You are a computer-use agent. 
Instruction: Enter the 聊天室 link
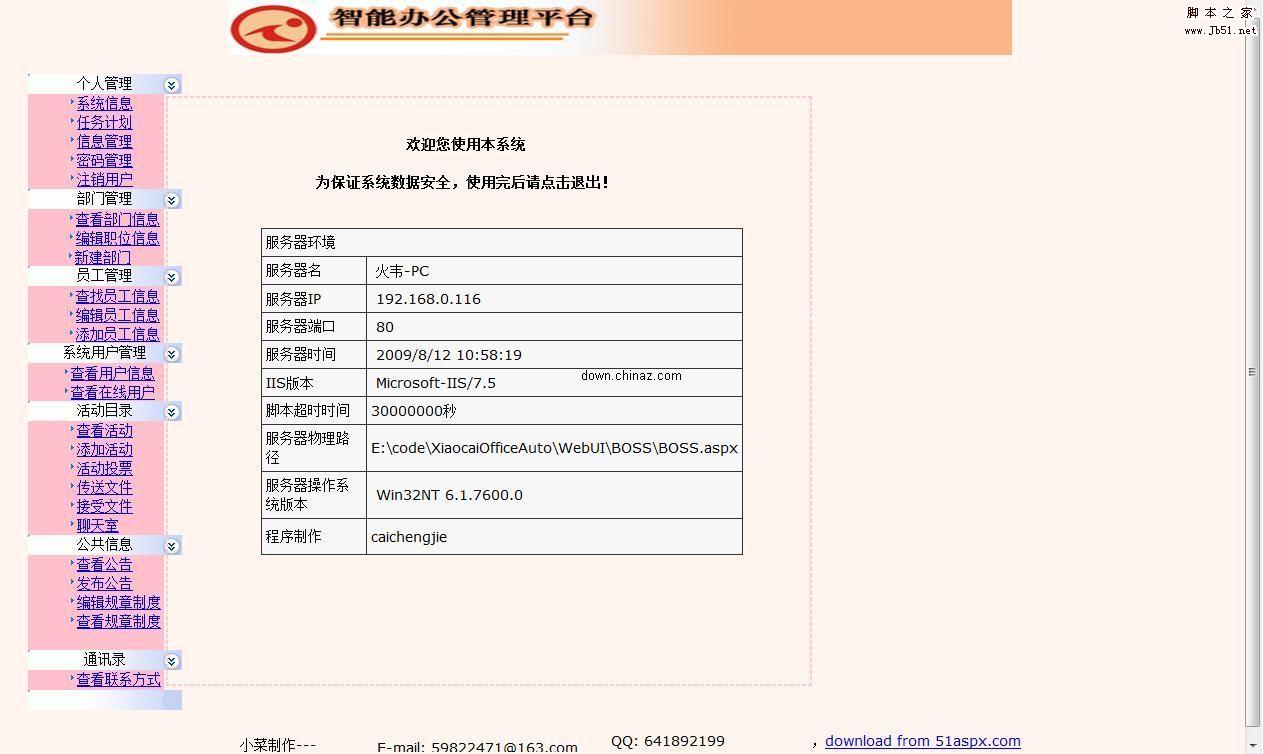tap(97, 525)
